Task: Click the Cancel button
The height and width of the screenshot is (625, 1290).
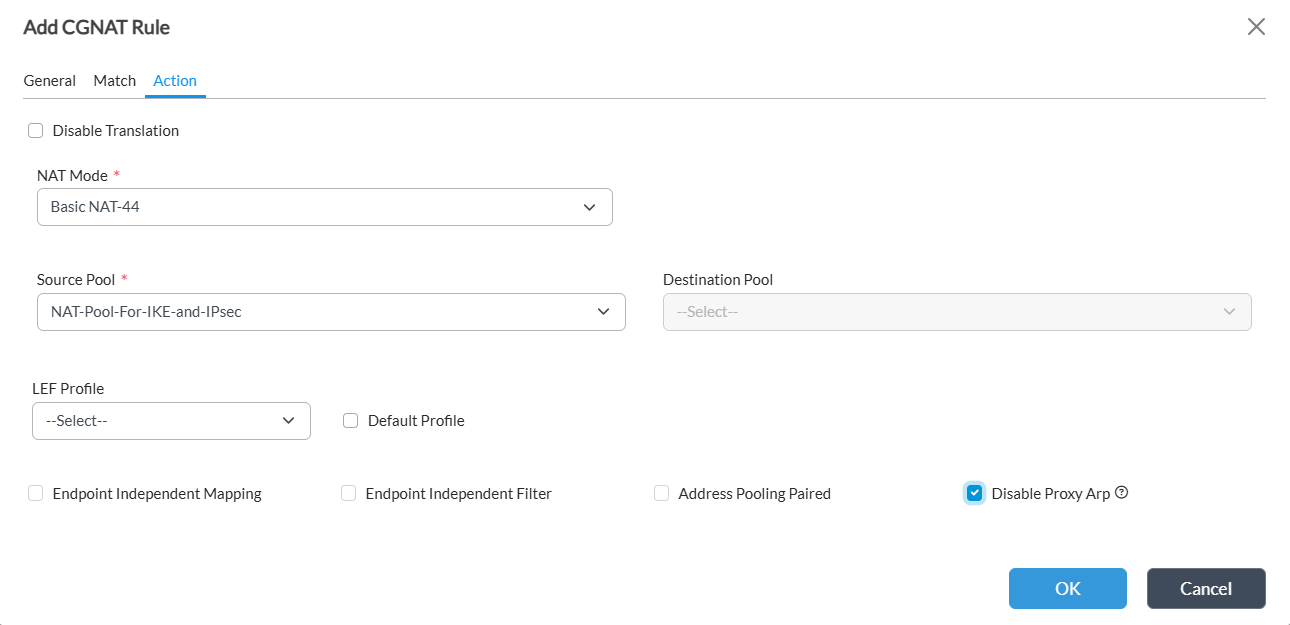Action: (x=1205, y=588)
